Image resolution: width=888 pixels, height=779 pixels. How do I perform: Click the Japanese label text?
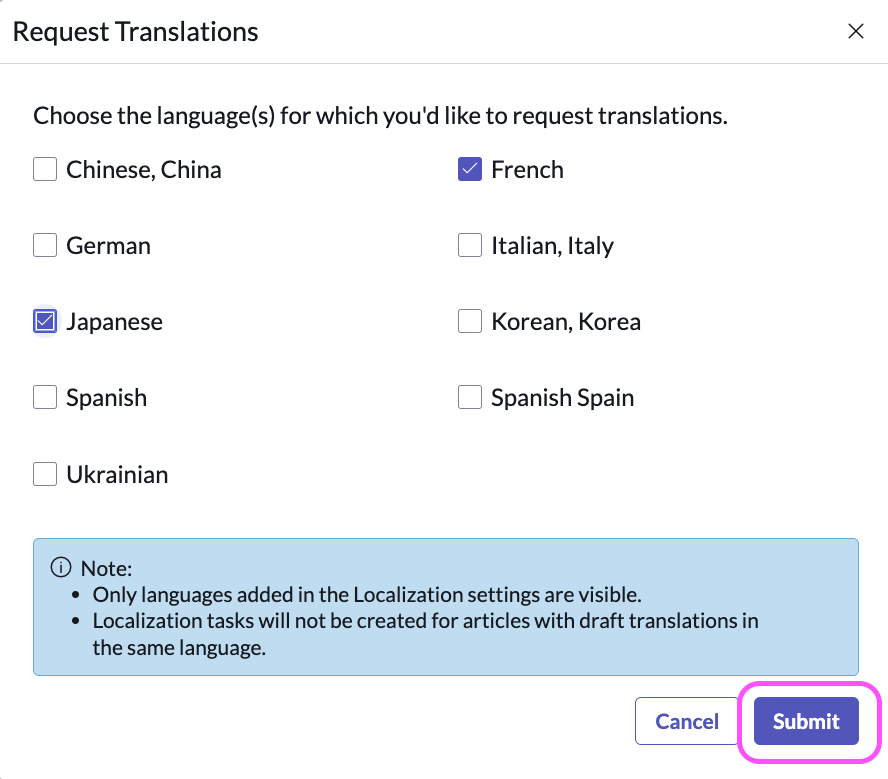pyautogui.click(x=114, y=321)
